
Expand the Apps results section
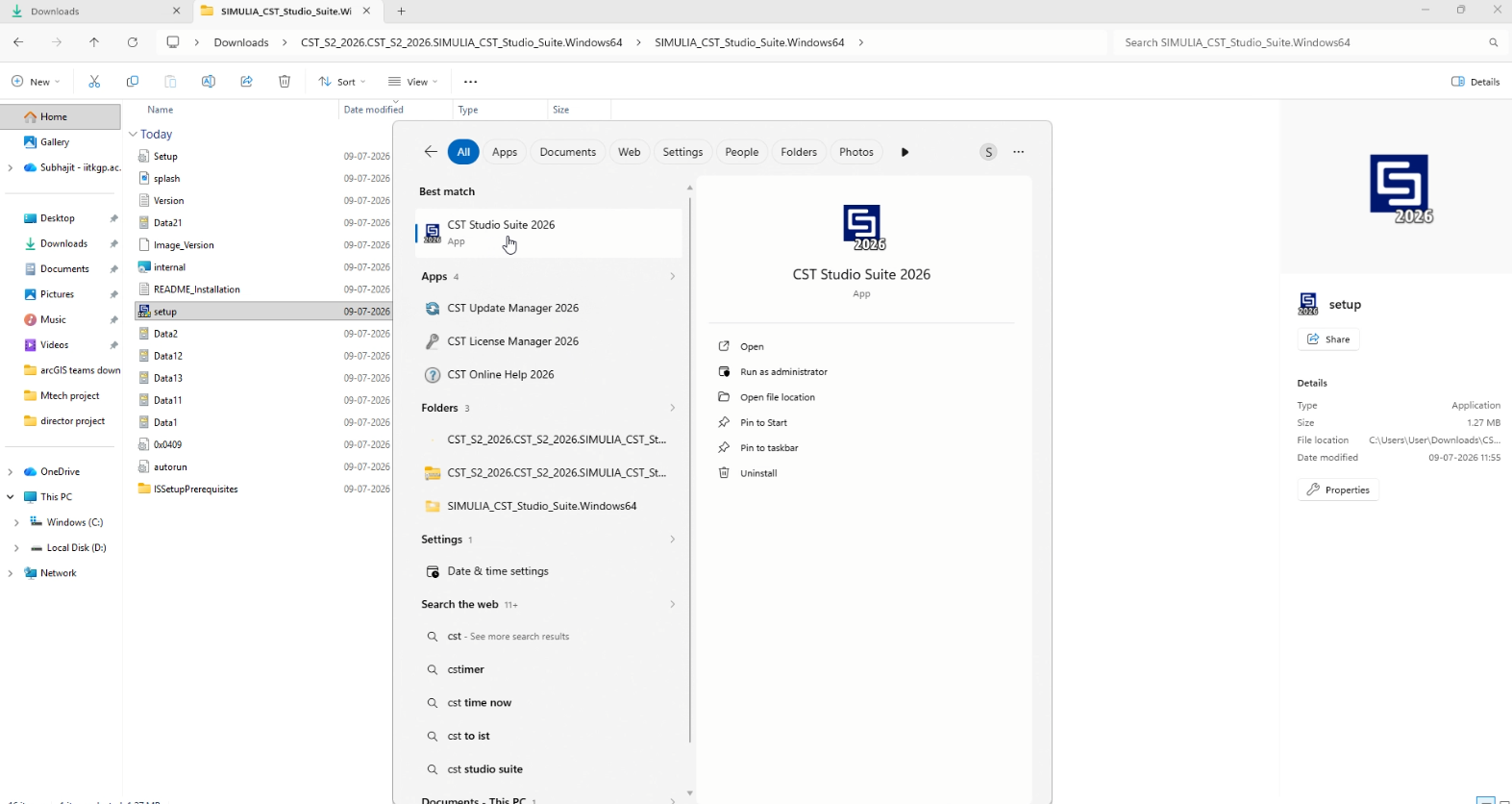(x=672, y=276)
